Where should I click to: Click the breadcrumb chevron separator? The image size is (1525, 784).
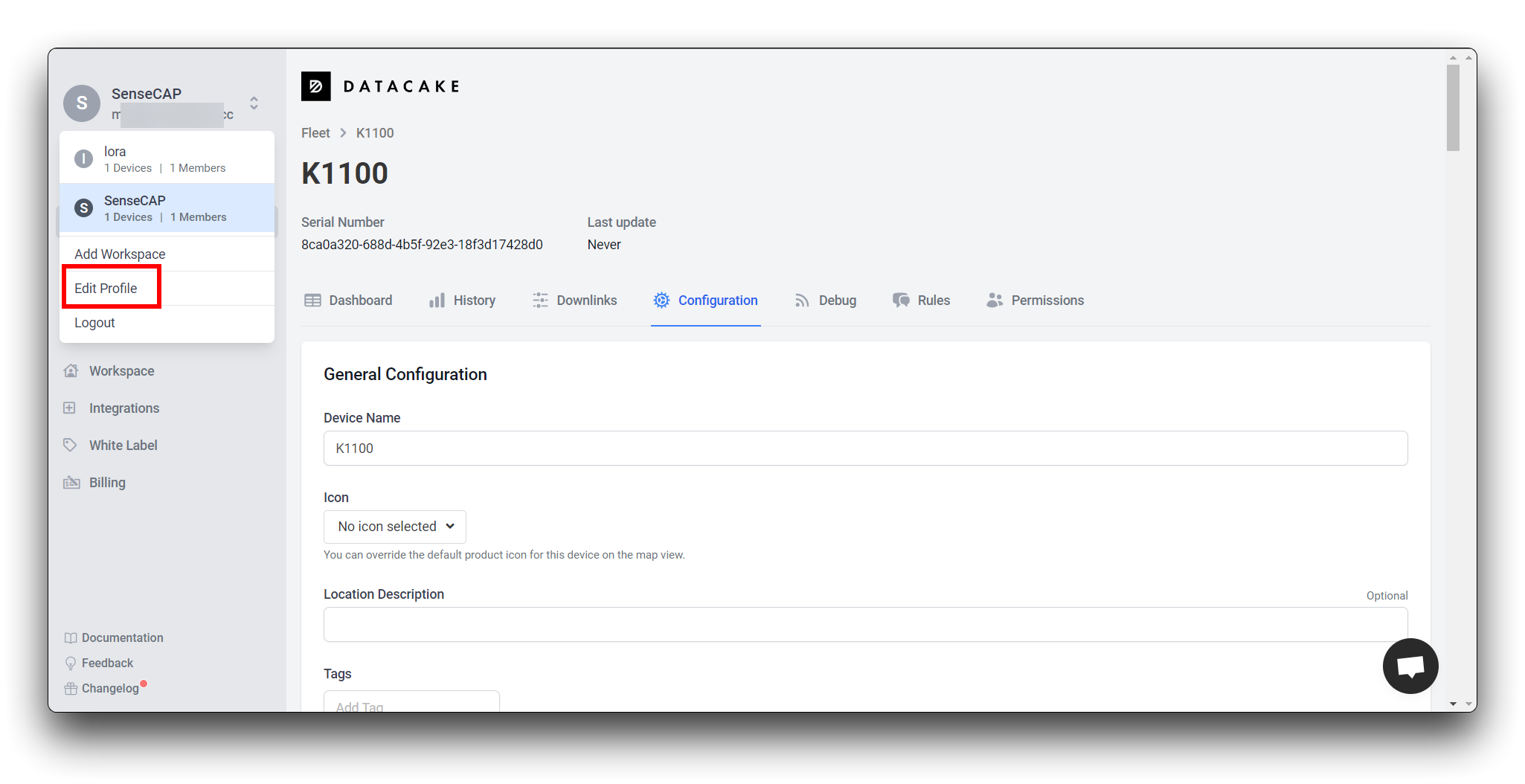(343, 133)
